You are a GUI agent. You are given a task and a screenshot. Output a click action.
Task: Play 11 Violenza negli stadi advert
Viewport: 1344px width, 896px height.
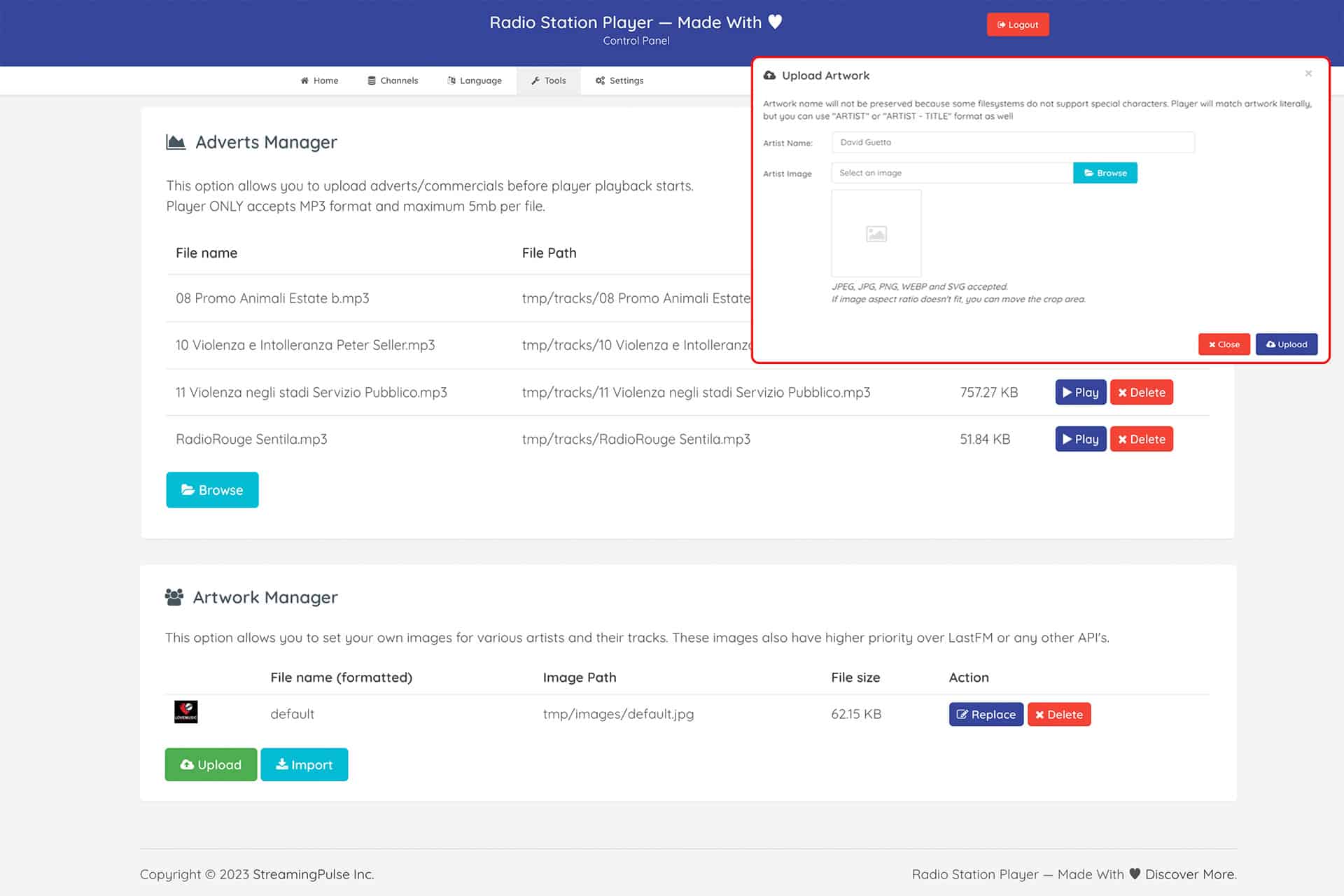(x=1080, y=392)
